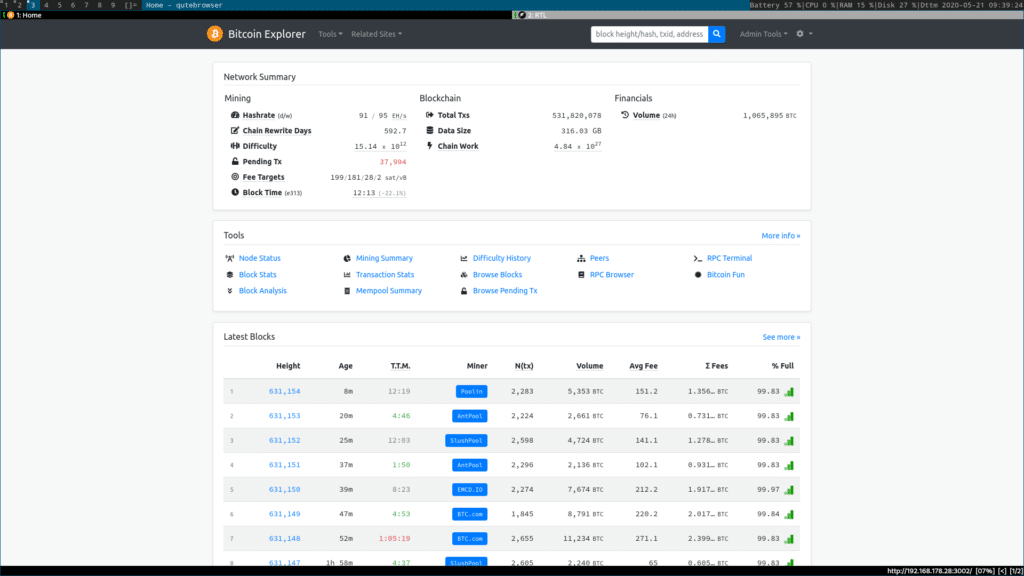Viewport: 1024px width, 576px height.
Task: Switch to the '2: RTL' browser tab
Action: point(768,15)
